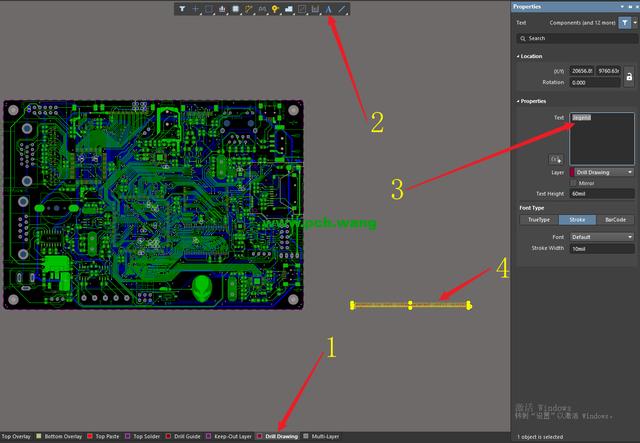Viewport: 640px width, 443px height.
Task: Click the Search field in Properties panel
Action: (576, 38)
